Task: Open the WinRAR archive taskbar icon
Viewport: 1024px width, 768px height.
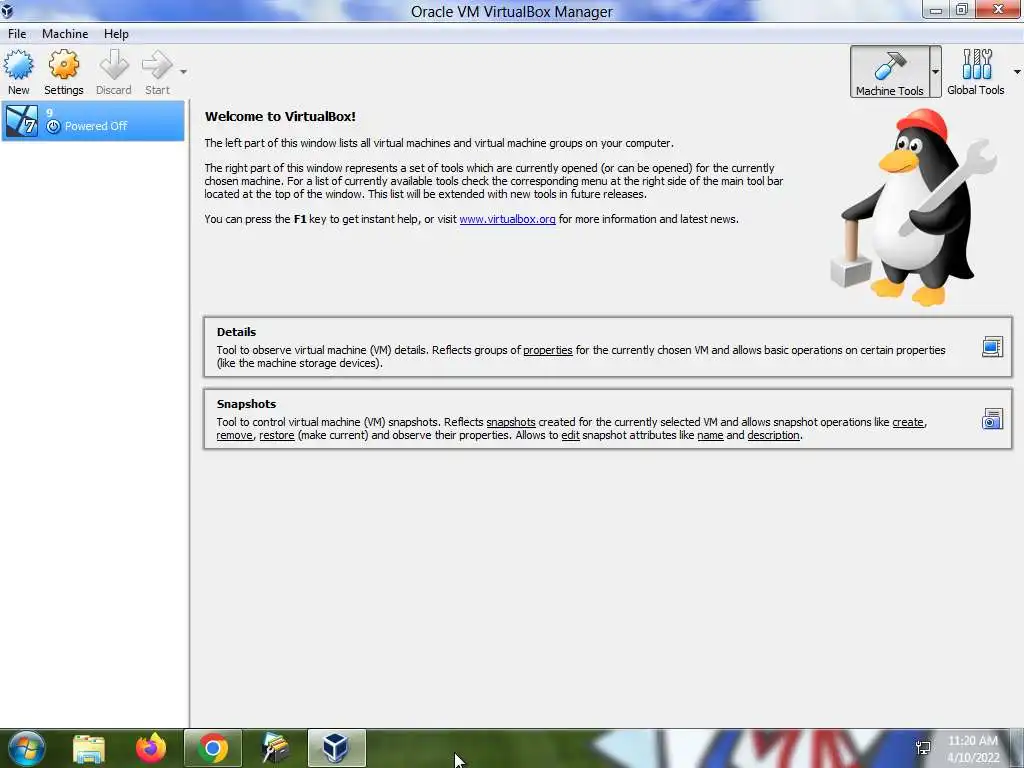Action: click(x=275, y=748)
